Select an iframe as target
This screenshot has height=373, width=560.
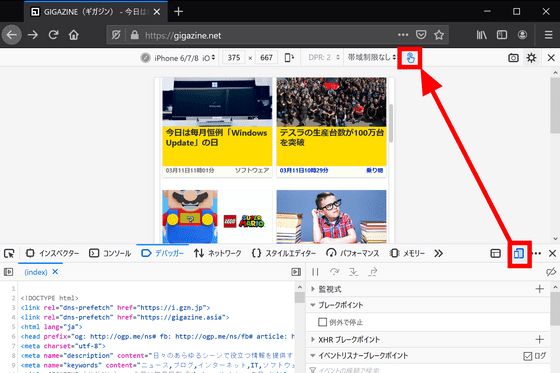coord(496,253)
